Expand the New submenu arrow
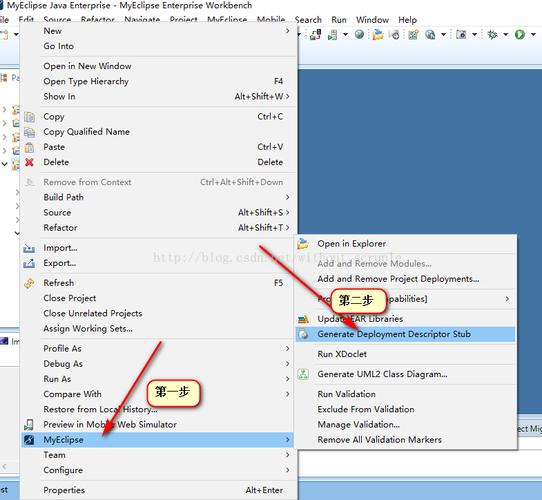 click(x=288, y=31)
